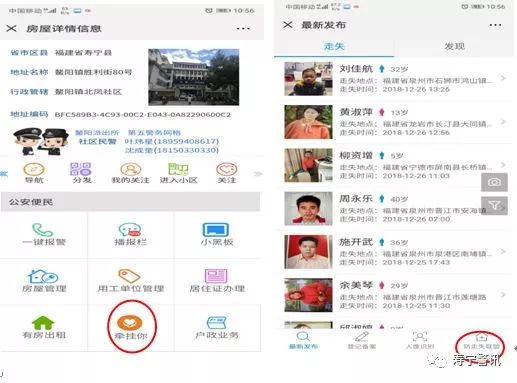Open the 播报栏 chat bubble icon
Viewport: 517px width, 383px height.
130,230
